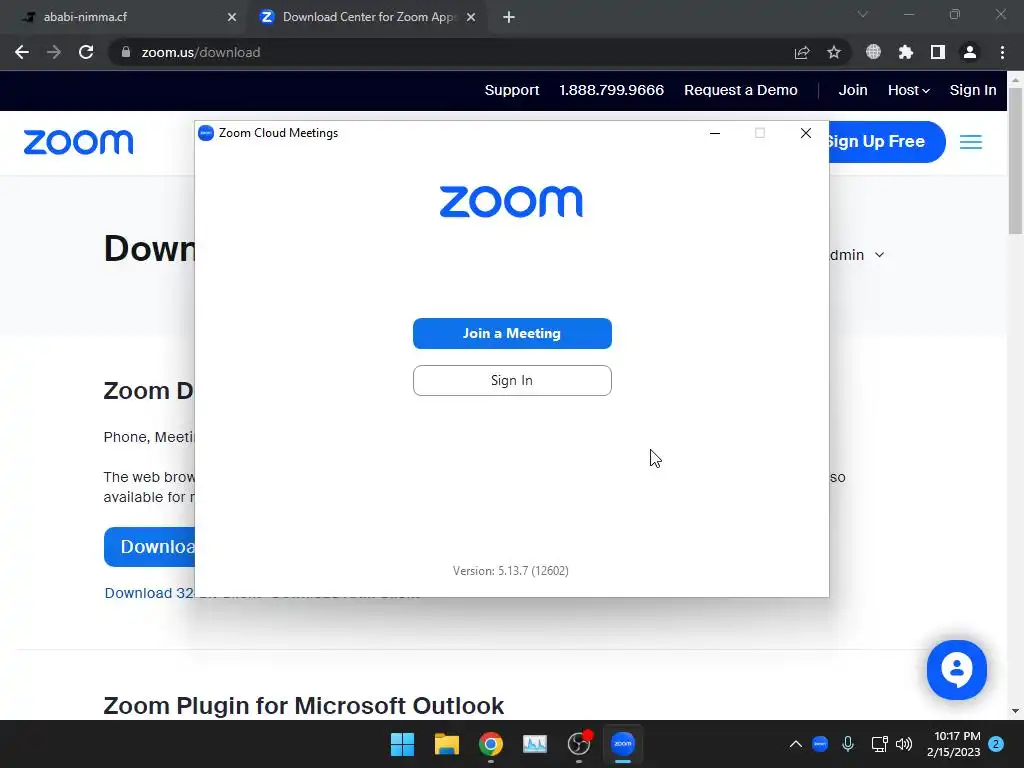Open notification badge showing 2
The height and width of the screenshot is (768, 1024).
click(x=996, y=744)
